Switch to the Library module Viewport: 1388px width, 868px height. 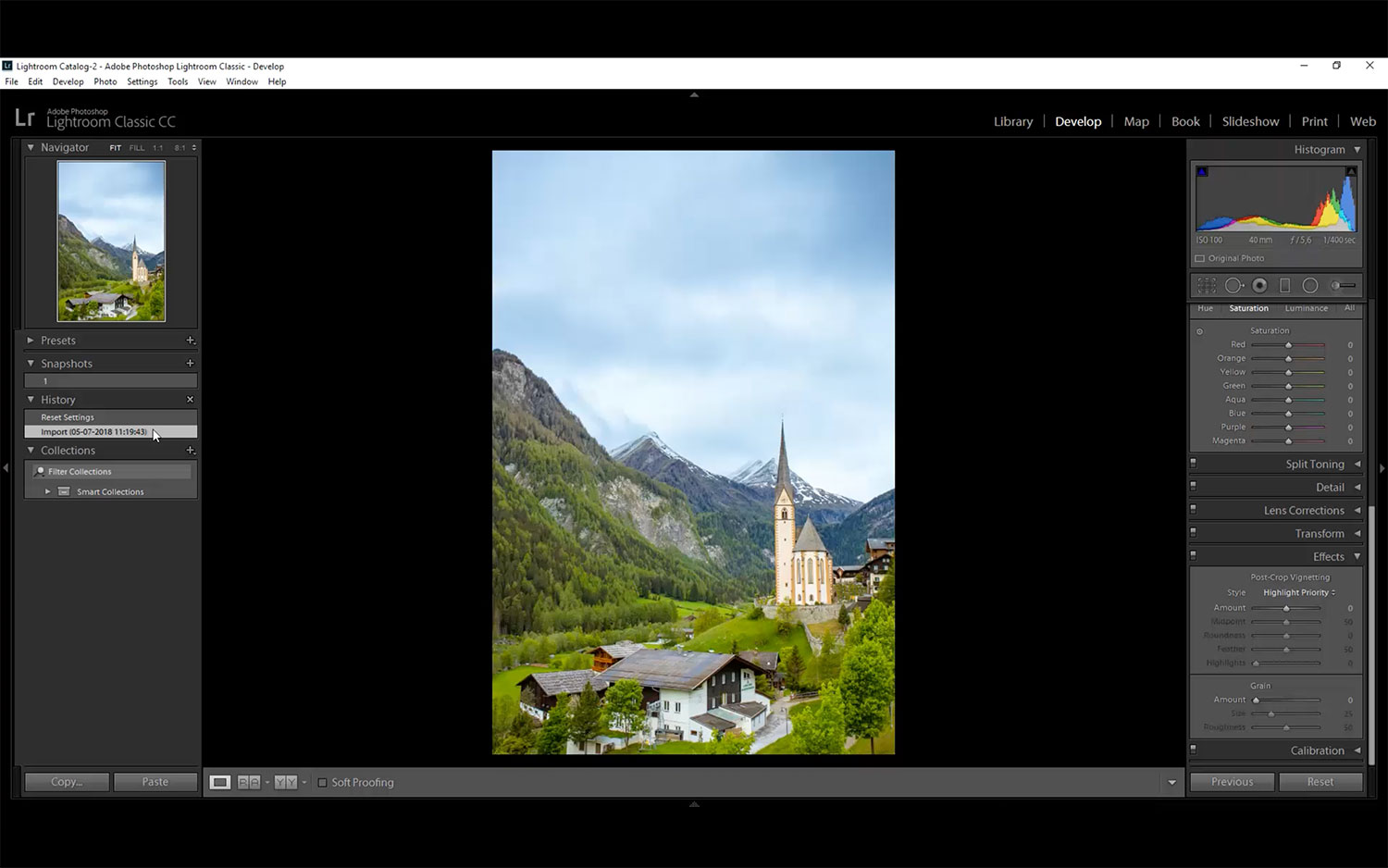(x=1012, y=121)
